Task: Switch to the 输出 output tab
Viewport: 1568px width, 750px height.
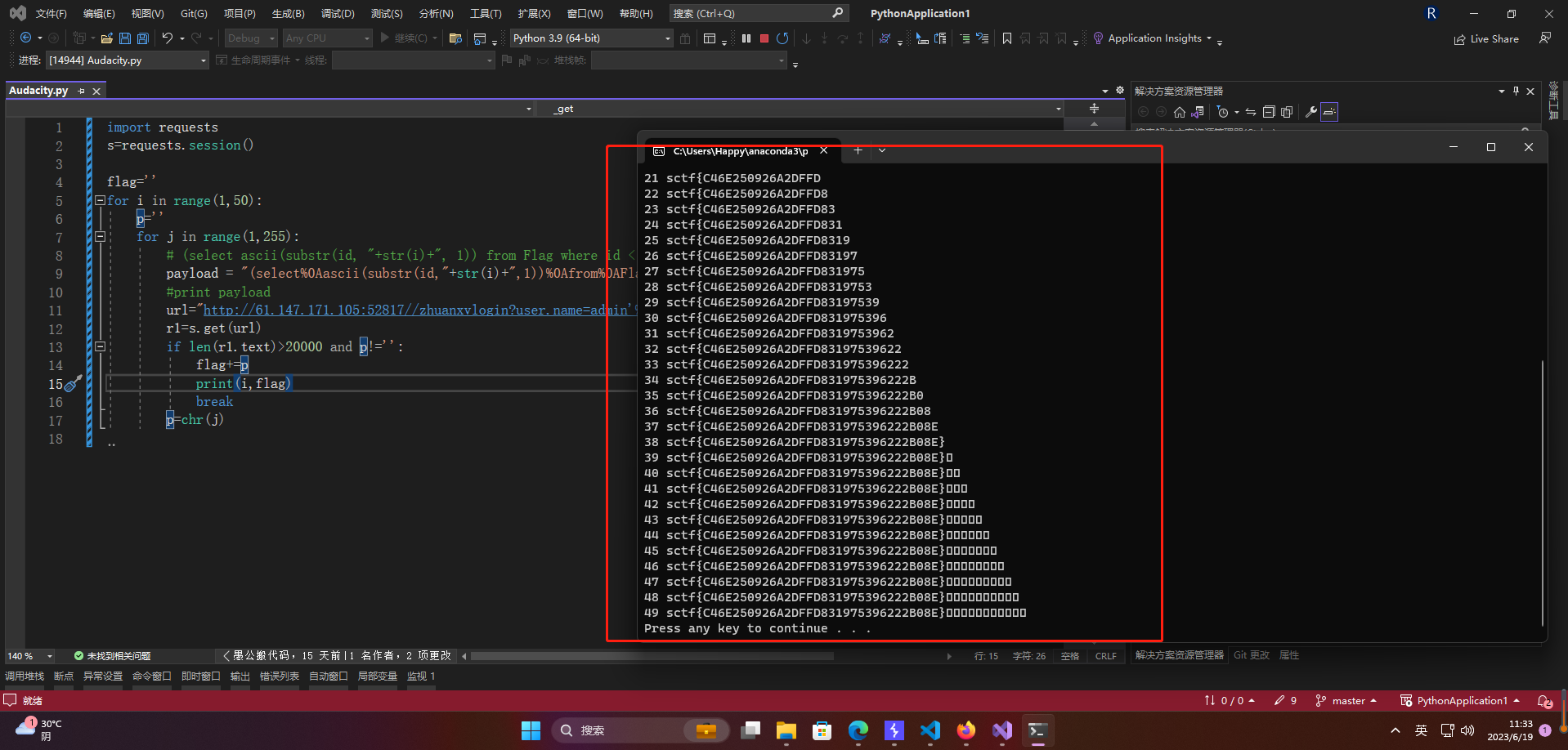Action: (240, 676)
